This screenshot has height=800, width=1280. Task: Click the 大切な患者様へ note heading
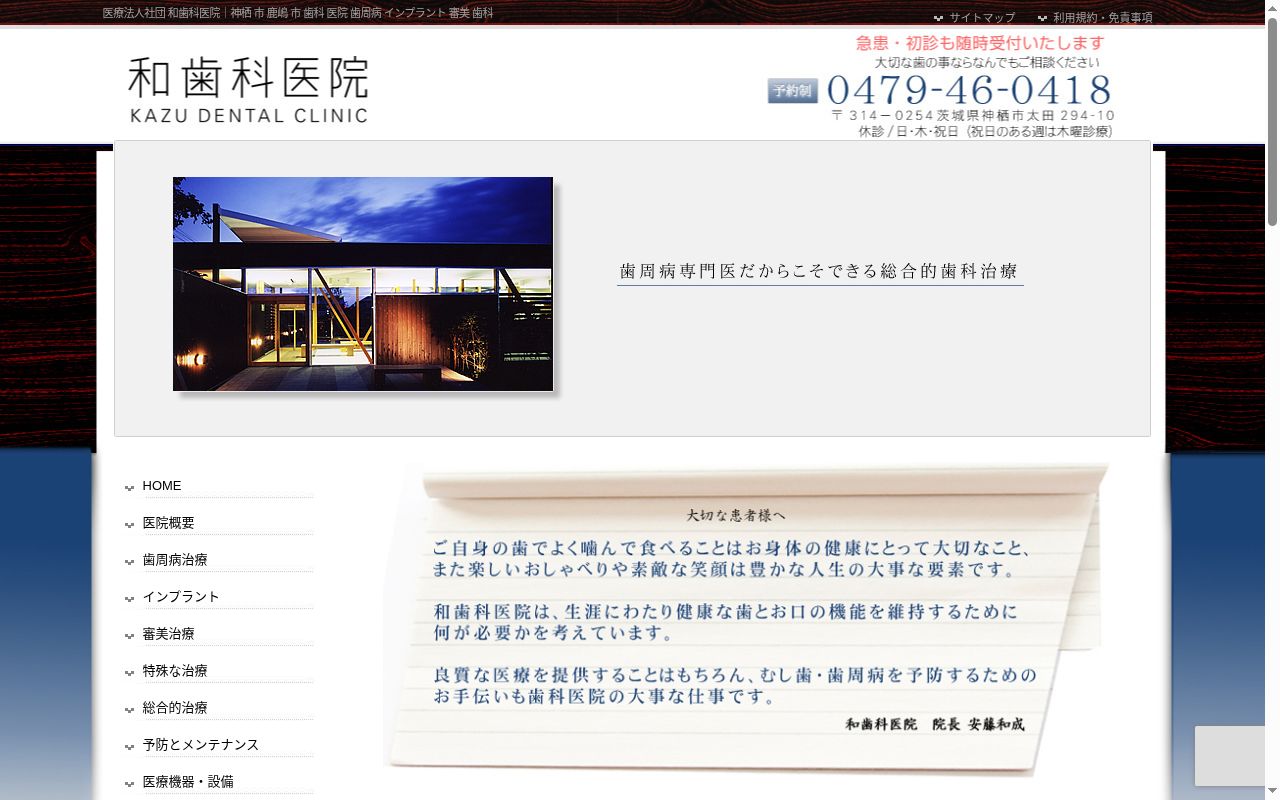tap(736, 515)
